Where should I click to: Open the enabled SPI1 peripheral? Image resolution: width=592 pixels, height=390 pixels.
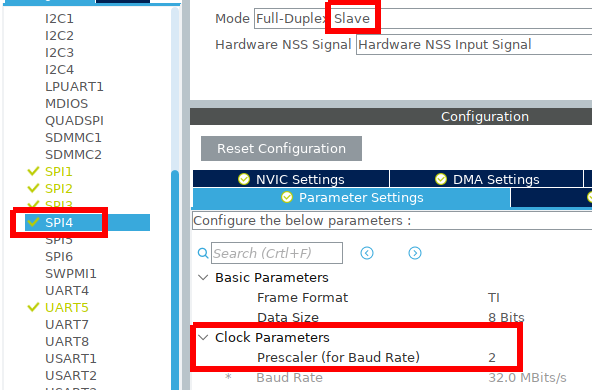coord(59,171)
